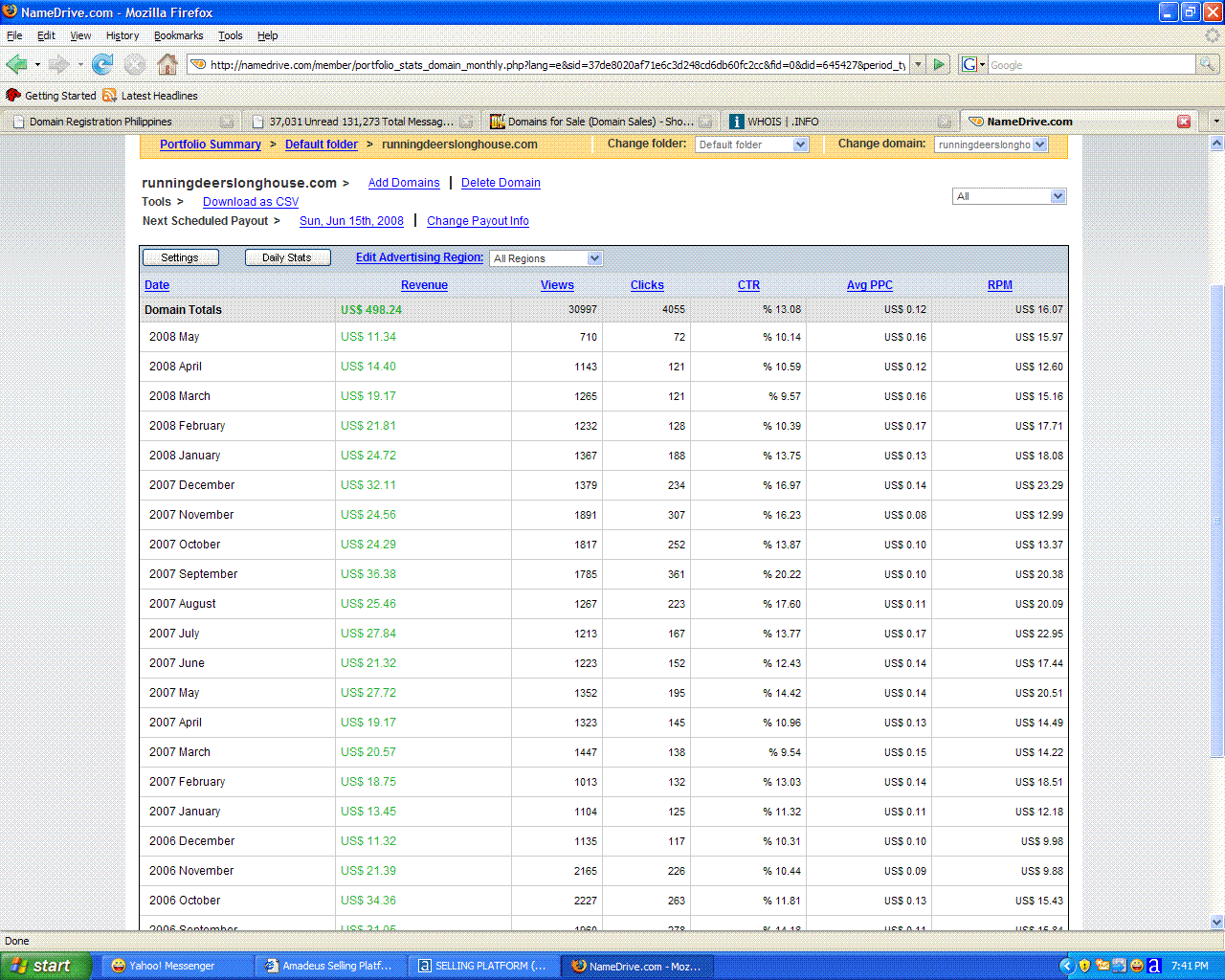Expand the All Regions advertising dropdown
This screenshot has width=1225, height=980.
594,258
